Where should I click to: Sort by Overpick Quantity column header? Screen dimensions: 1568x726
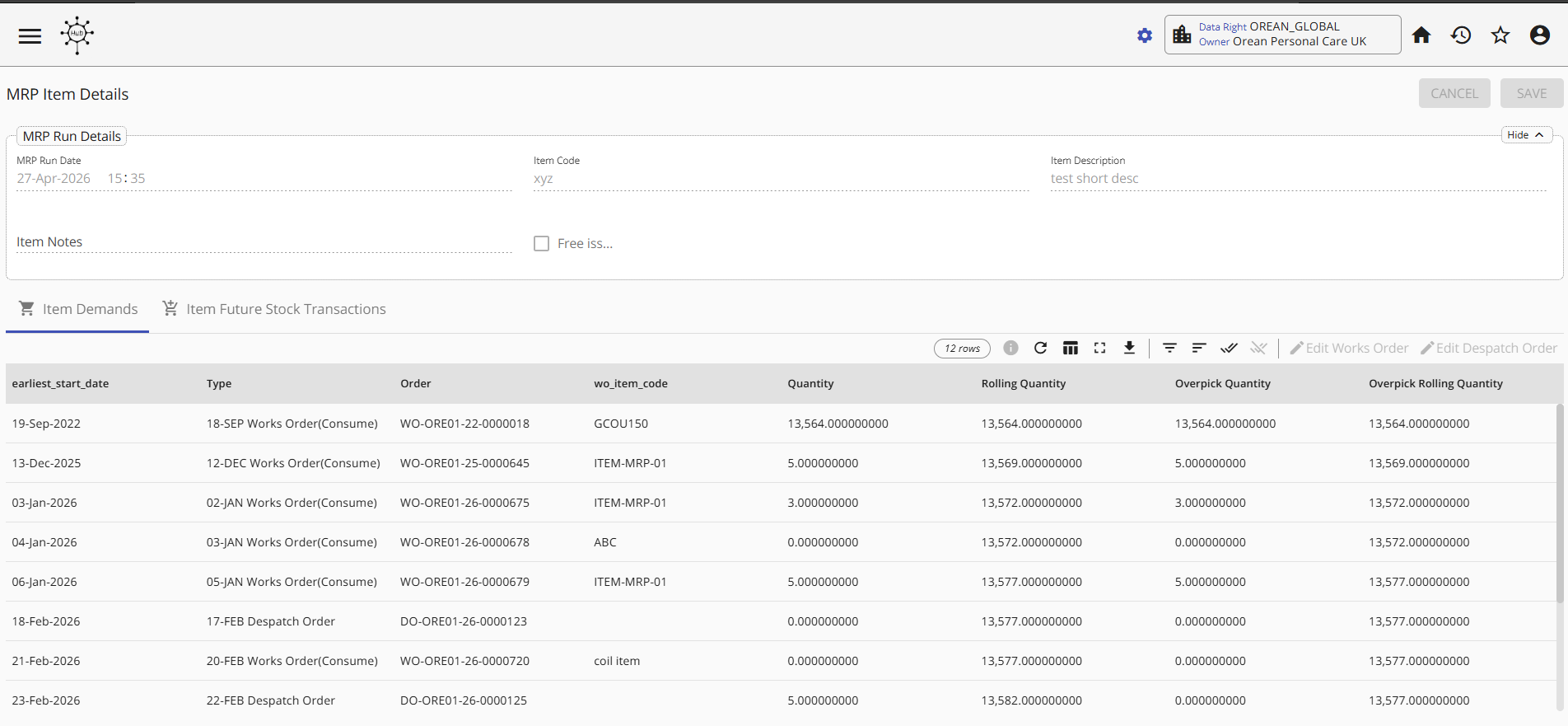coord(1223,383)
